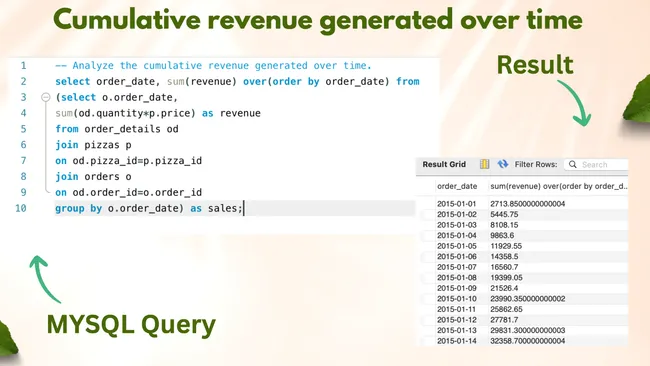Click value 8108.15

(504, 225)
